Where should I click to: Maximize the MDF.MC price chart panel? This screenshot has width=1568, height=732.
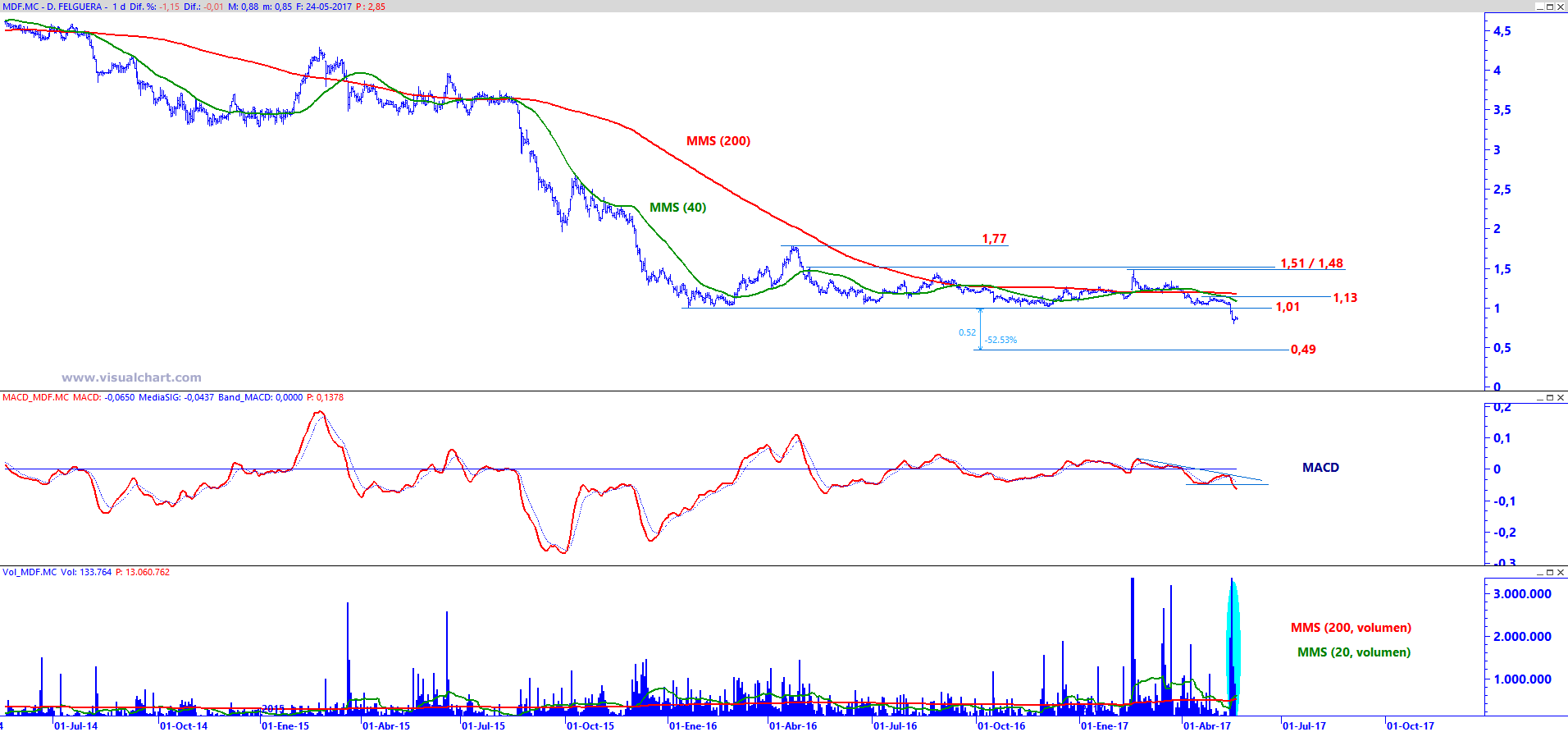point(1549,7)
